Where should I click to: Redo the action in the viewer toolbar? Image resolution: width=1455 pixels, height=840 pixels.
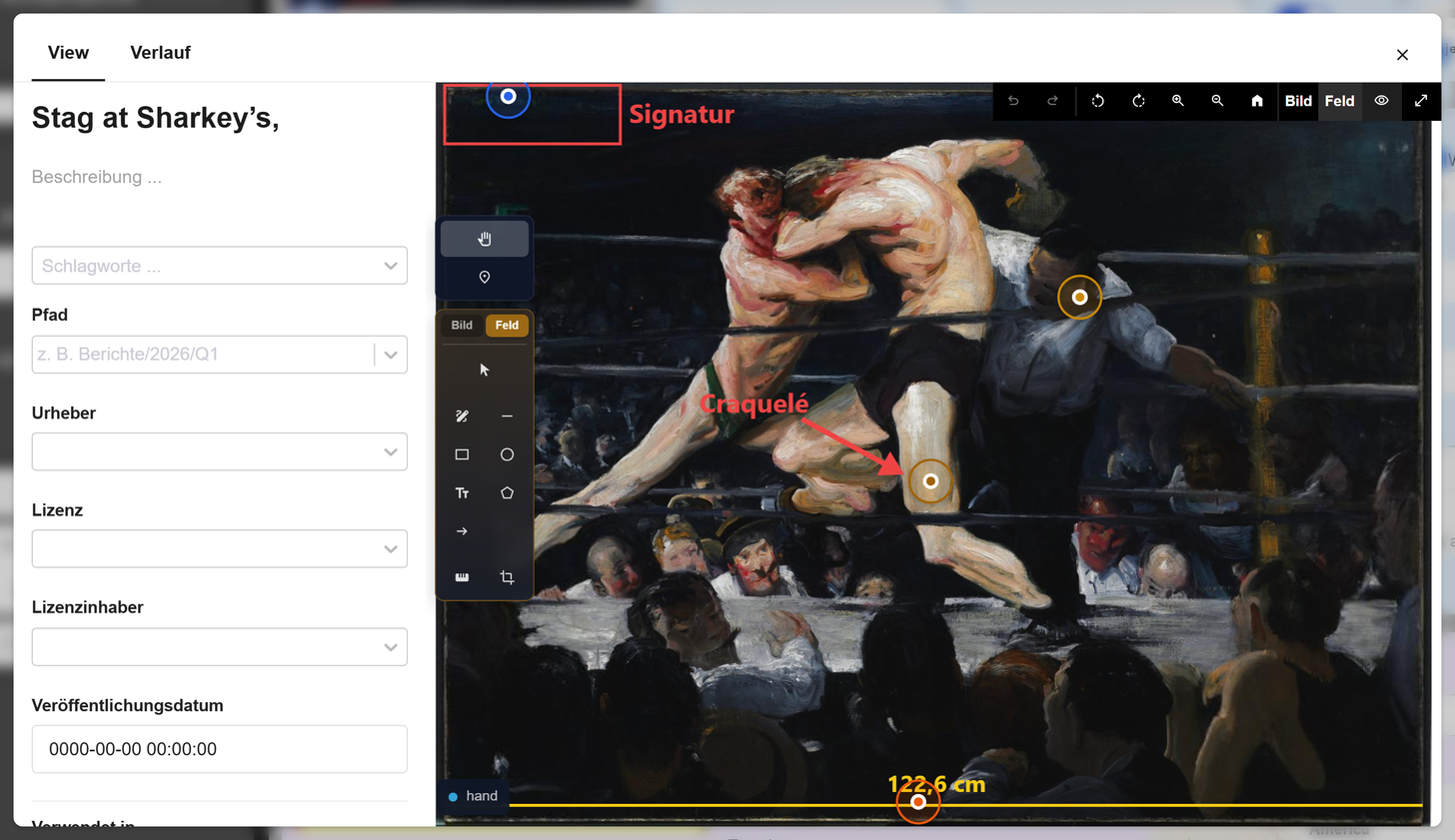tap(1052, 101)
